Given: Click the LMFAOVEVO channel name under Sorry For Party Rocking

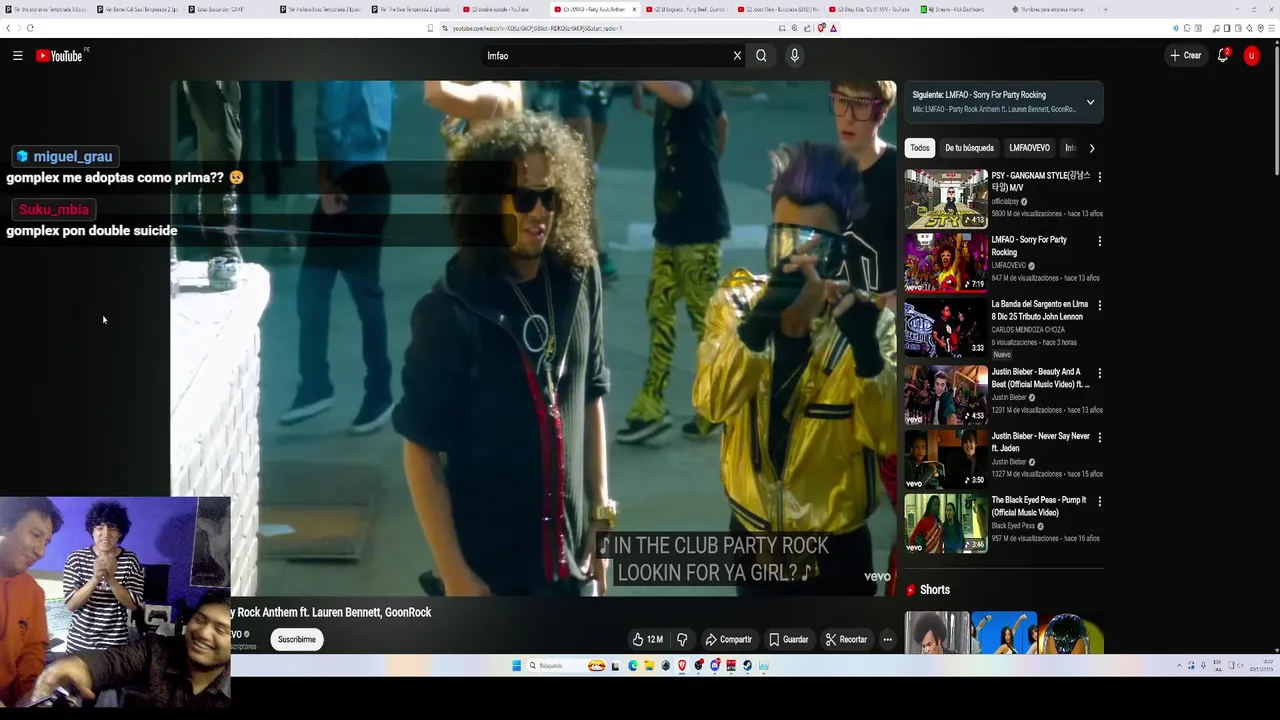Looking at the screenshot, I should 1009,266.
